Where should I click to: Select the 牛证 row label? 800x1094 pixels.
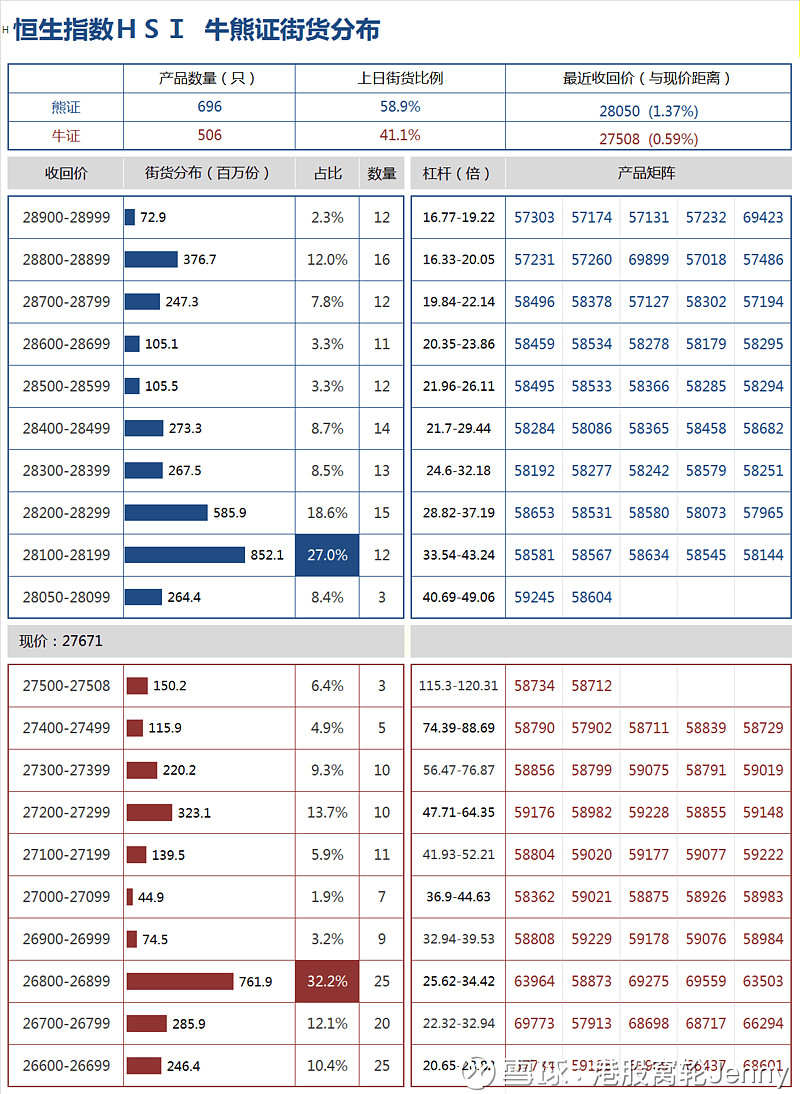coord(66,136)
